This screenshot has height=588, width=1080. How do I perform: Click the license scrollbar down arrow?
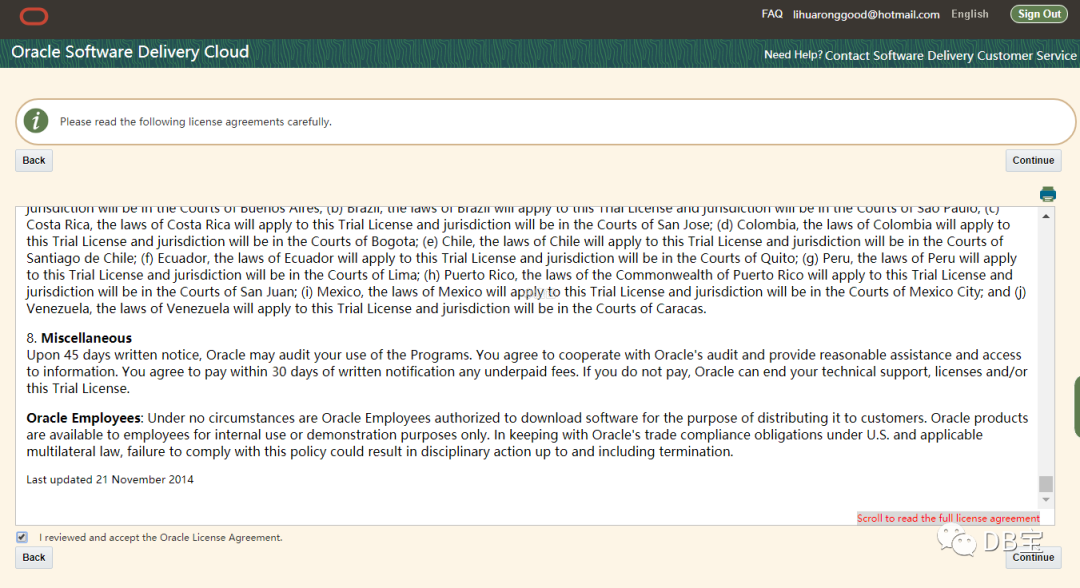pos(1046,500)
